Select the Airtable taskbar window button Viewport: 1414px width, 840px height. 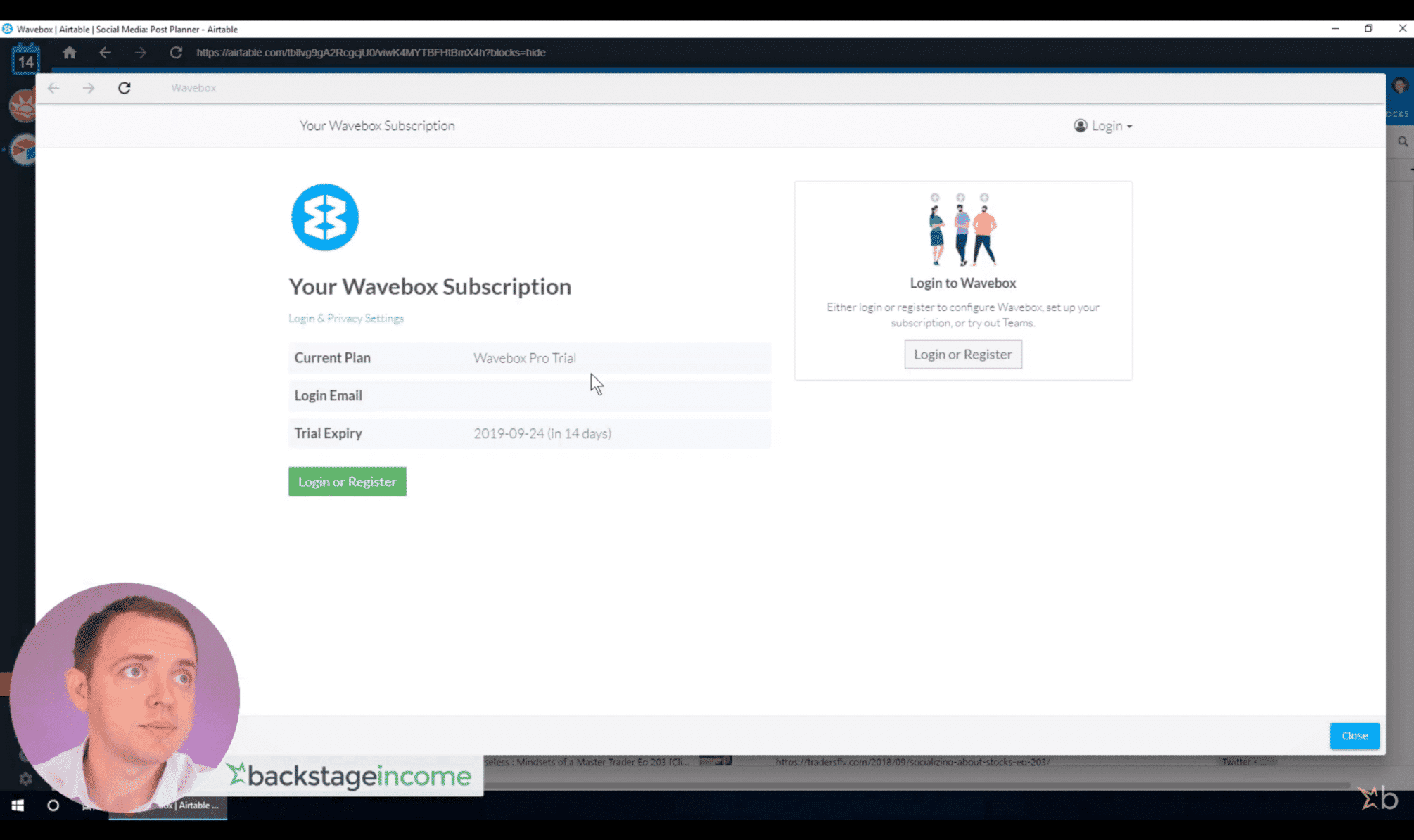tap(168, 806)
